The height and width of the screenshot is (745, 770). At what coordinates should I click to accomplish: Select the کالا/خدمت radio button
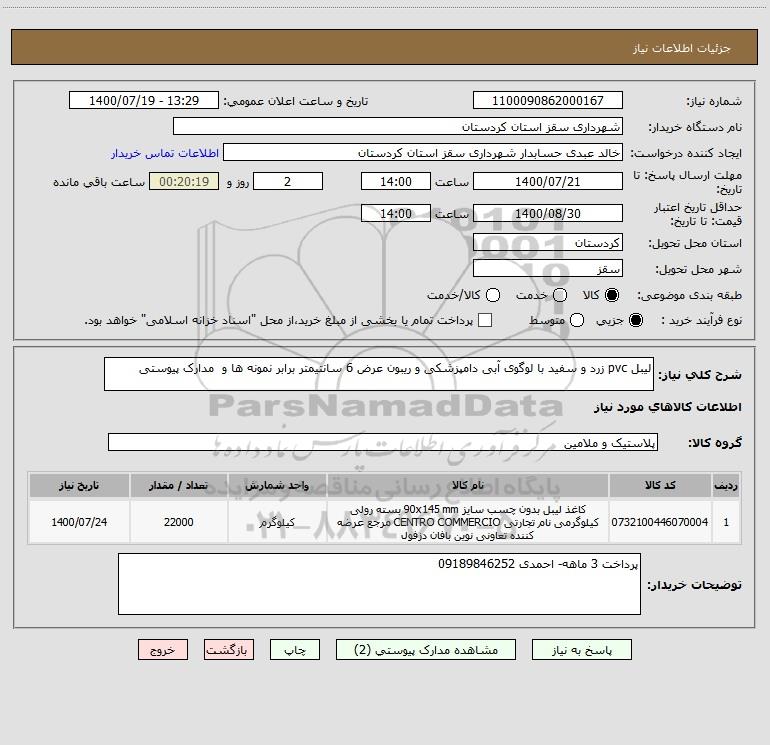point(493,295)
